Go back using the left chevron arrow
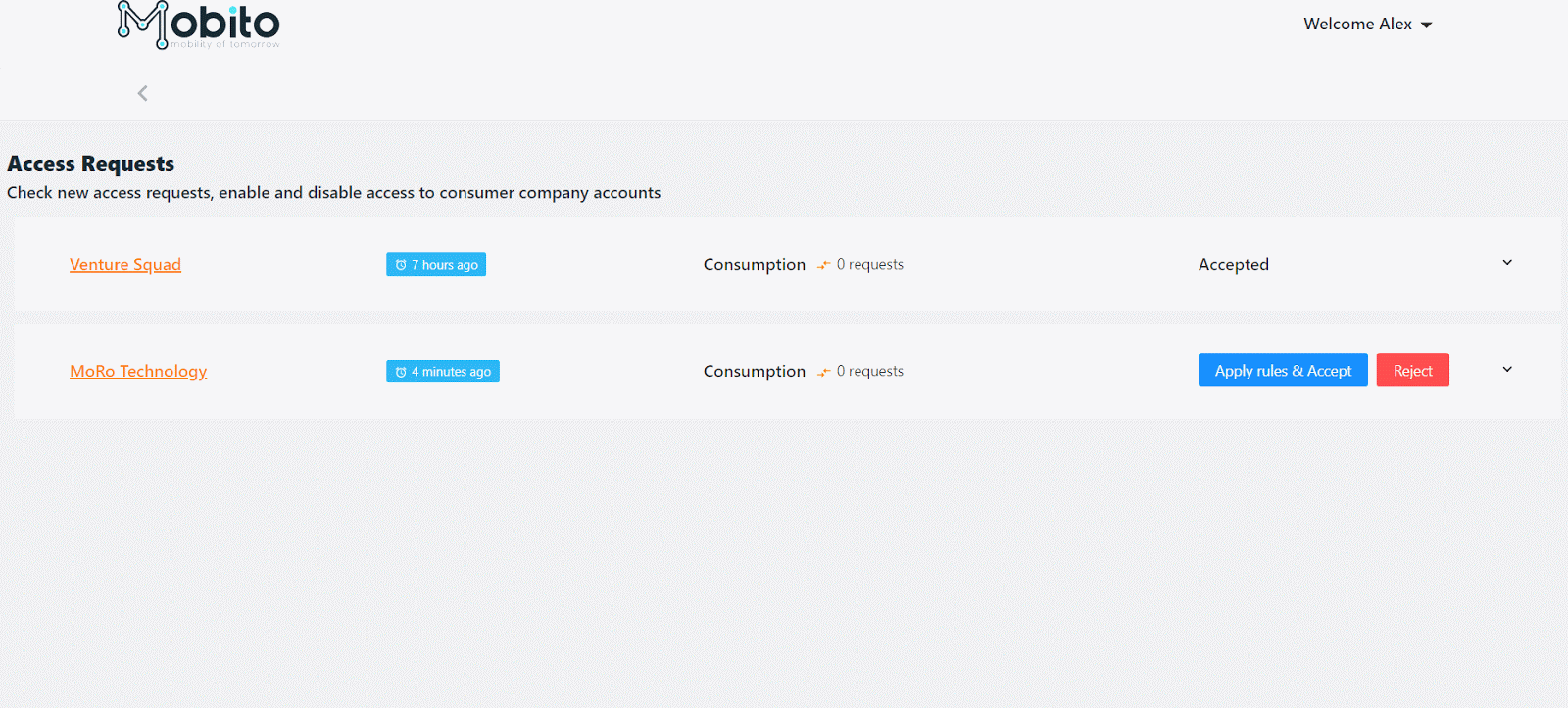 (143, 93)
